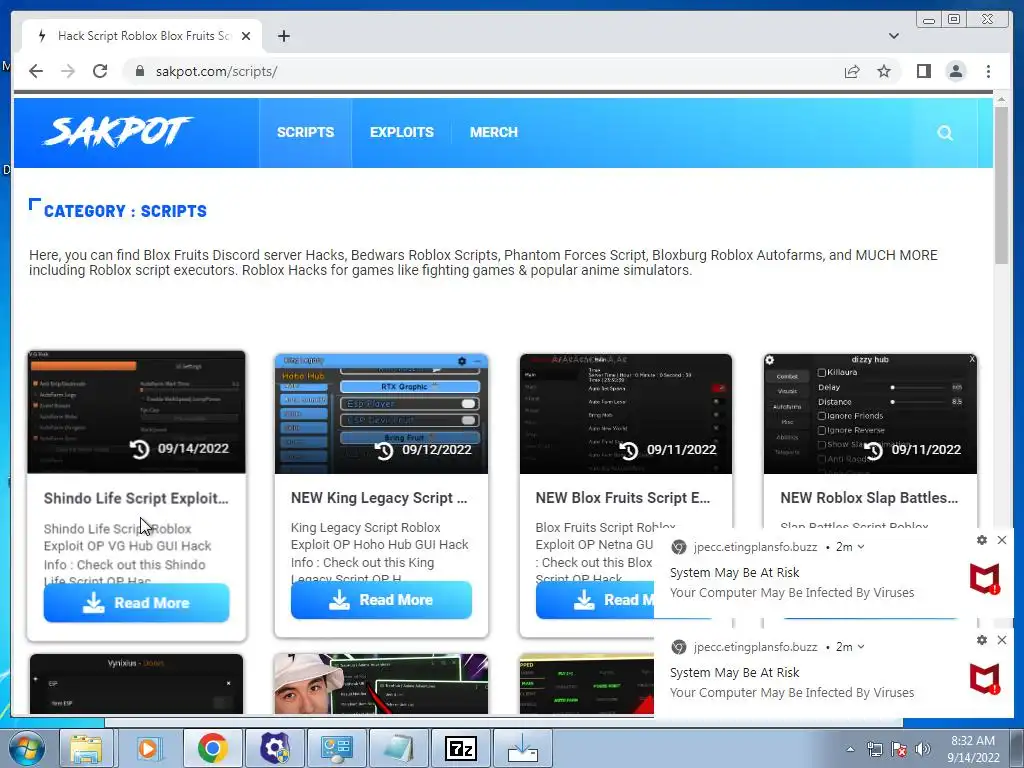View site information via lock icon
Screen dimensions: 1024x768
coord(139,71)
